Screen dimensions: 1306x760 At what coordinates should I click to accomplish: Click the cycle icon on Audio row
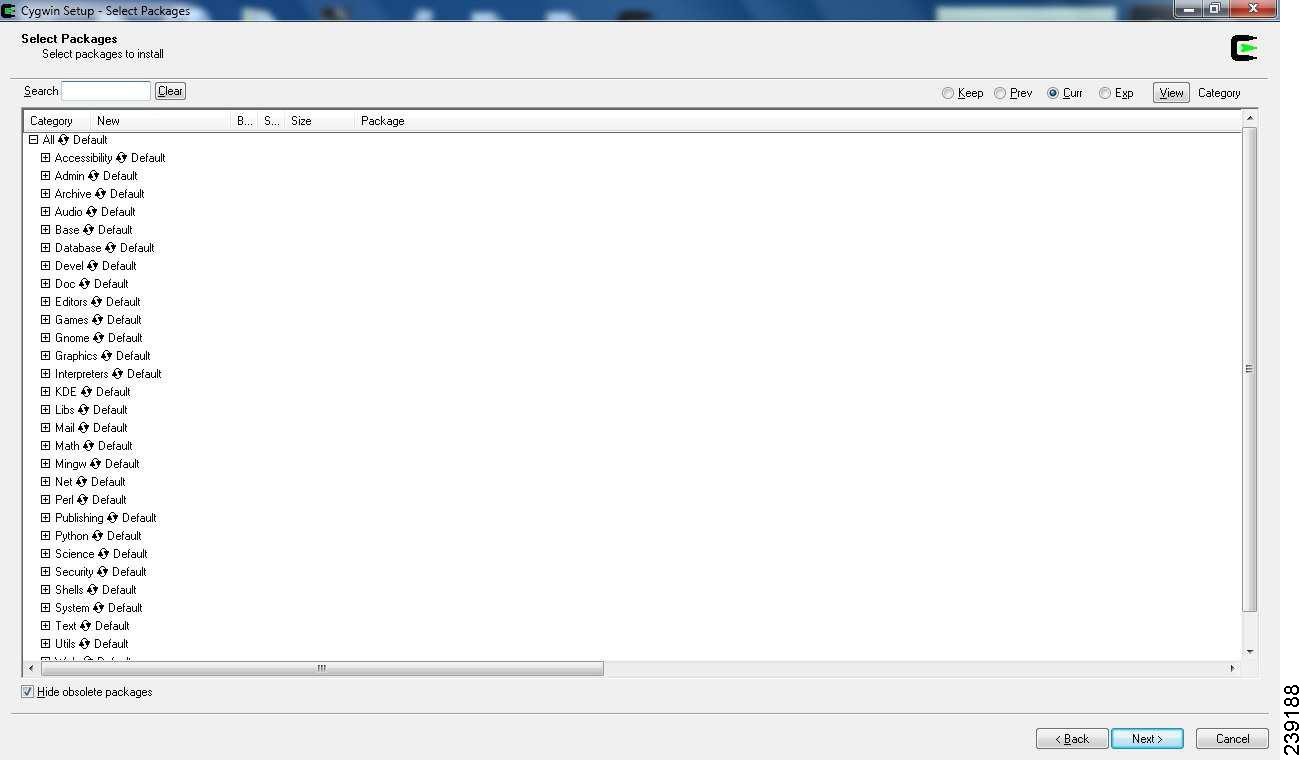(x=92, y=212)
